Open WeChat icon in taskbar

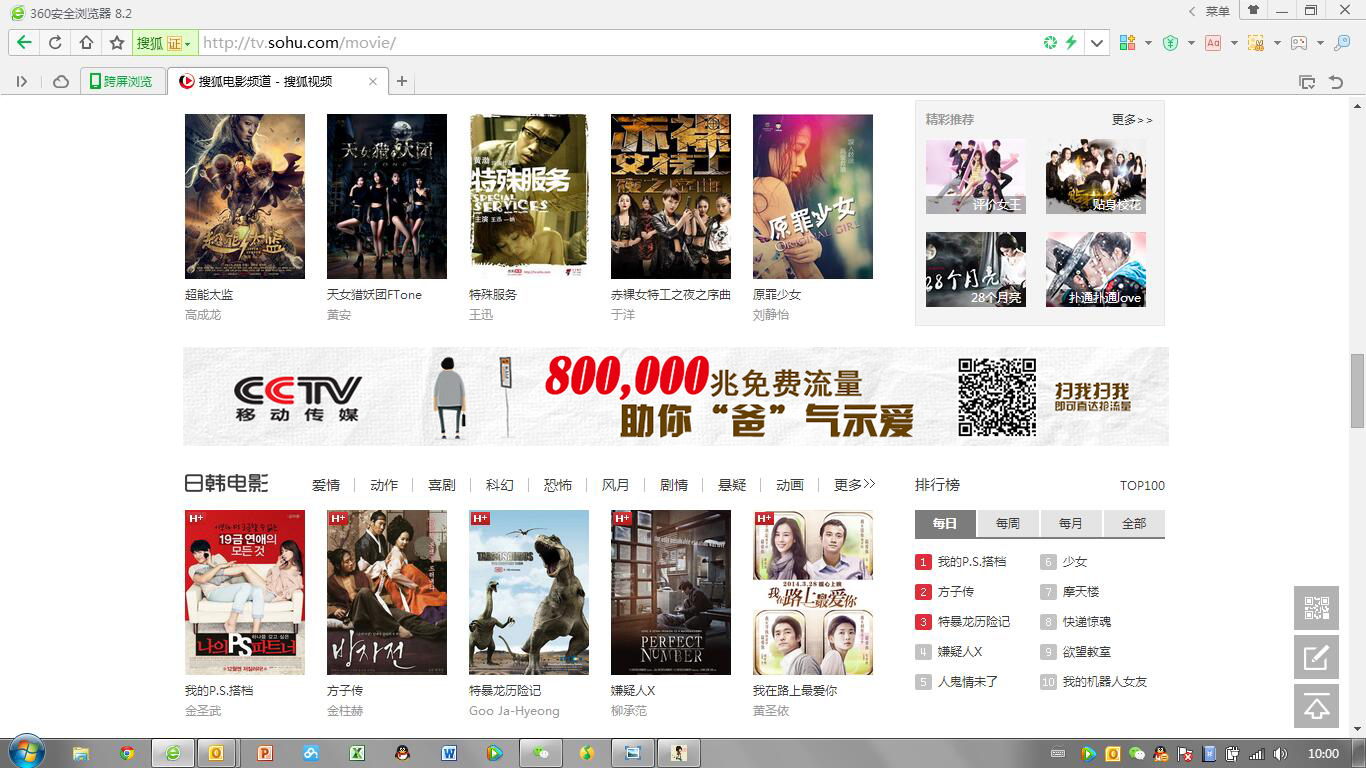[x=540, y=753]
